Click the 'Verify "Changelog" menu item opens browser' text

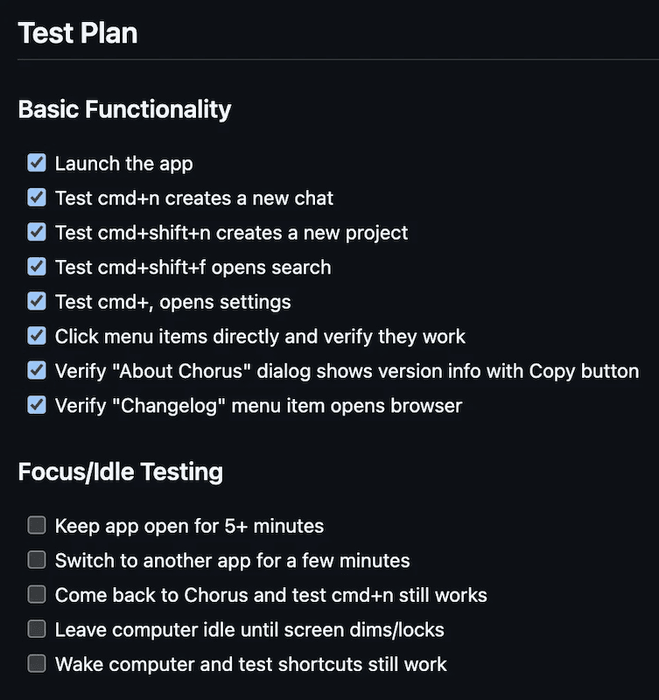(x=258, y=406)
